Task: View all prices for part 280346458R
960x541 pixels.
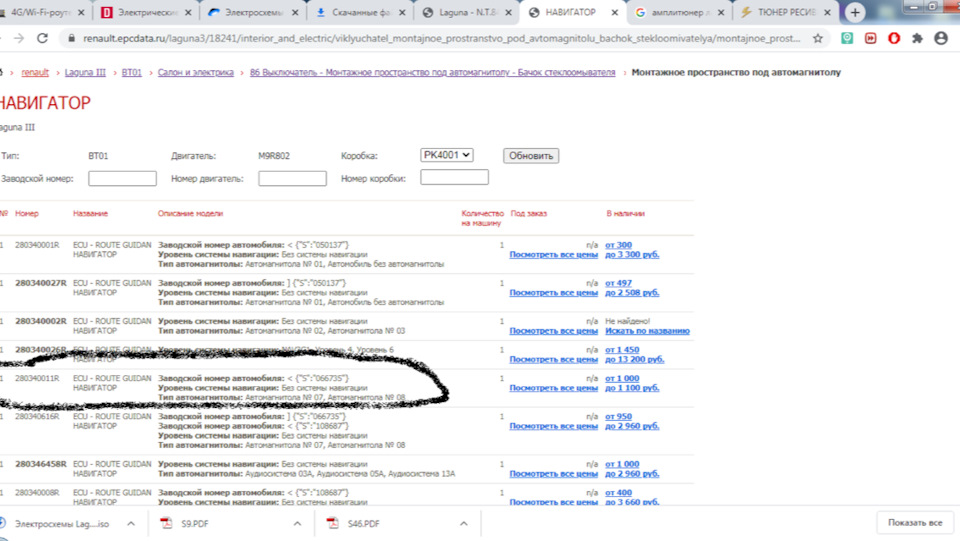Action: [553, 474]
